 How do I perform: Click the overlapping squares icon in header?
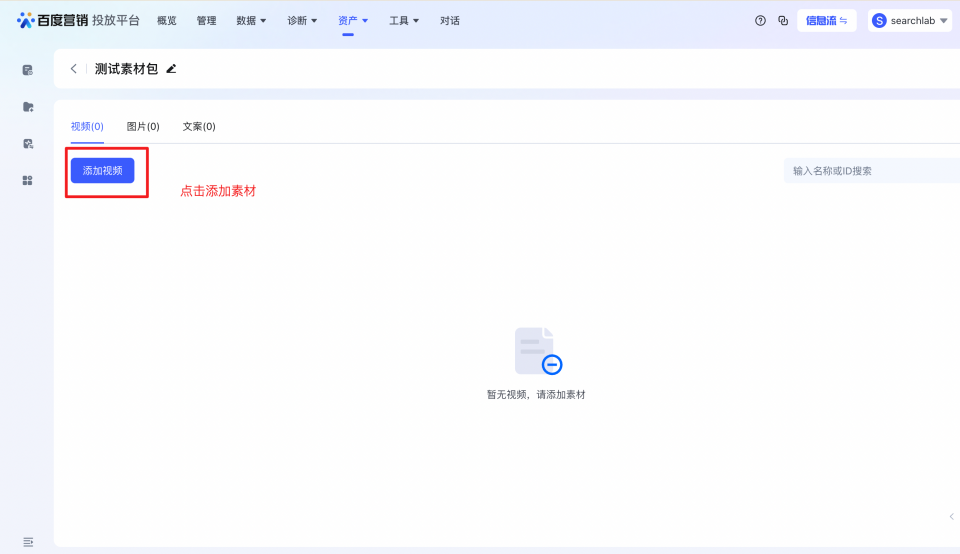(x=783, y=20)
